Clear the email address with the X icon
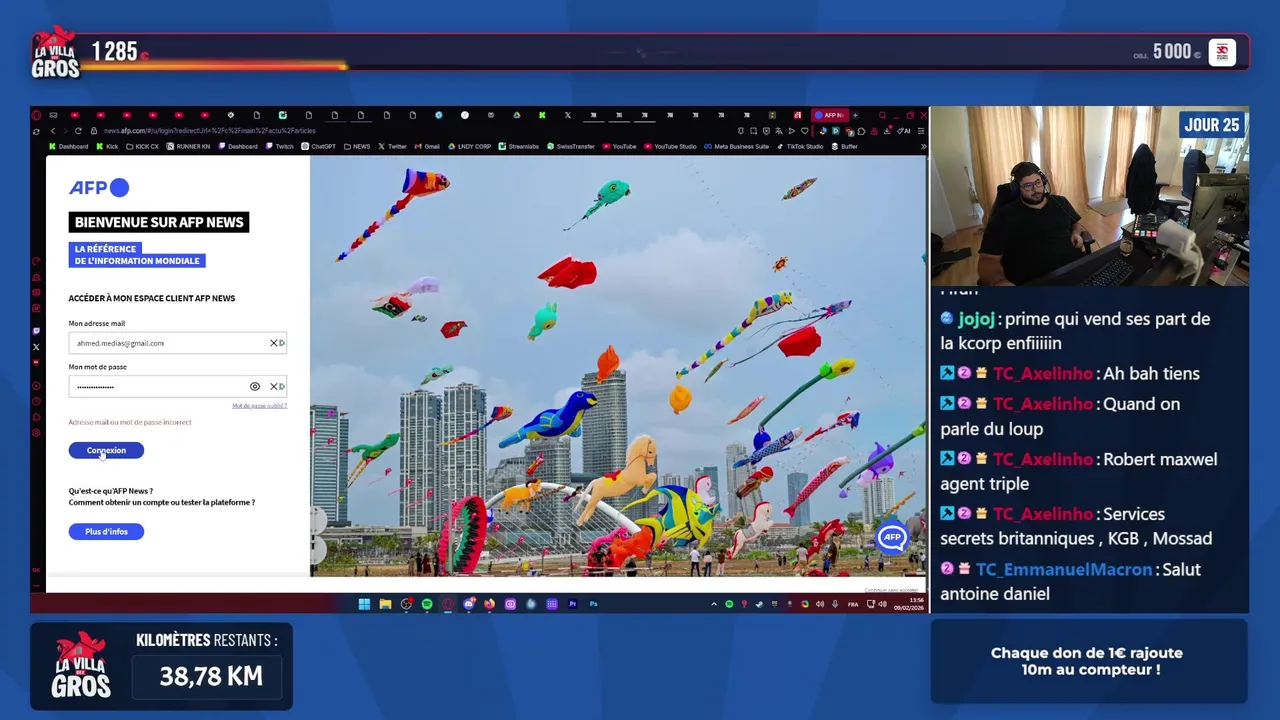 click(x=274, y=343)
